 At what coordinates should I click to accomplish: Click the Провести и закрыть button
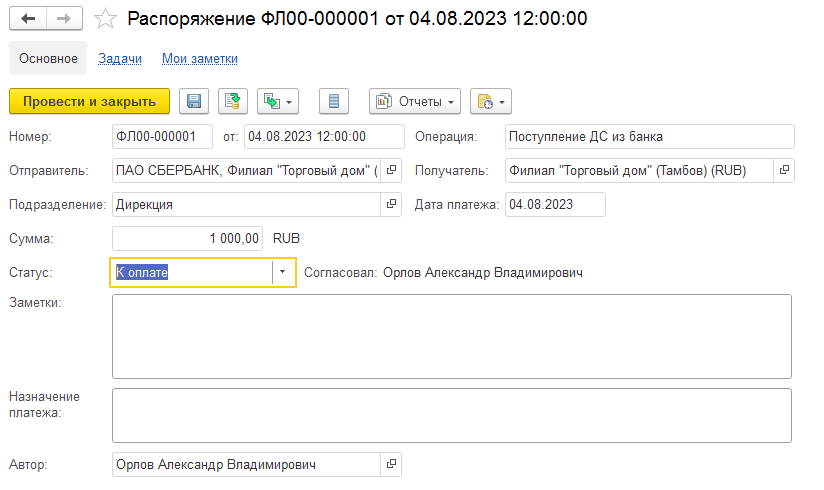pyautogui.click(x=89, y=101)
